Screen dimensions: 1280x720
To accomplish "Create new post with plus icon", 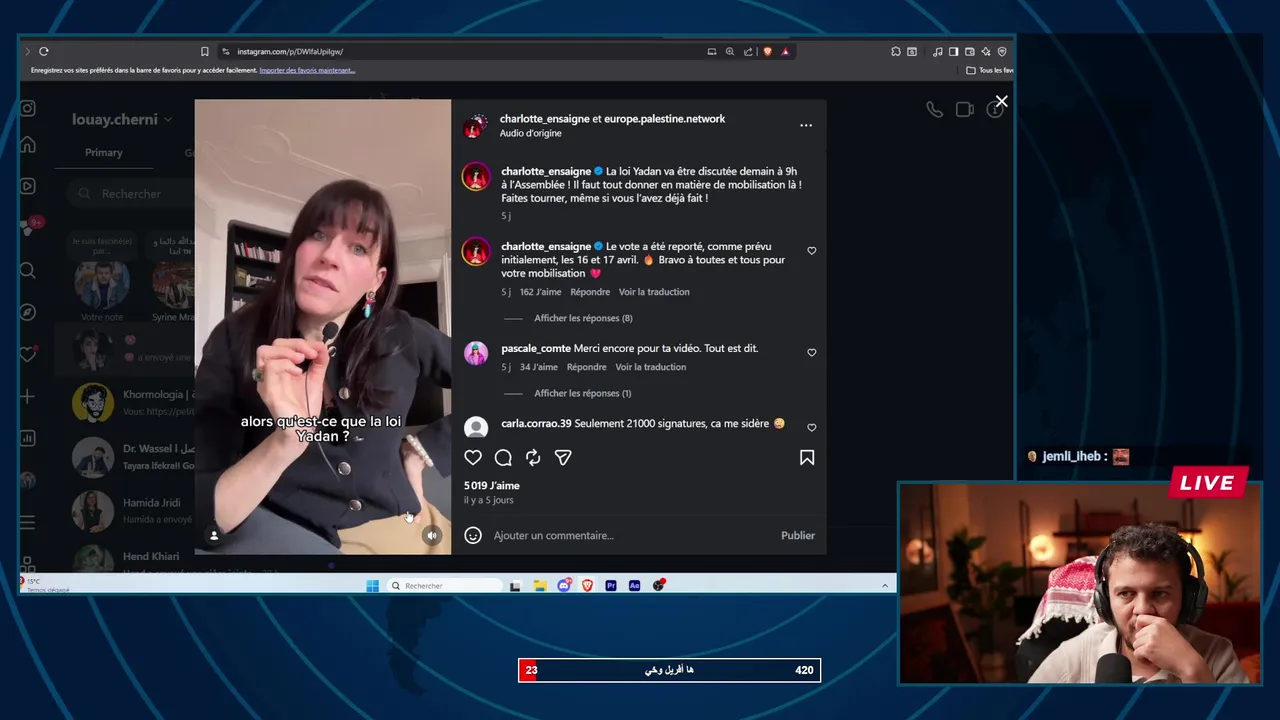I will (28, 396).
